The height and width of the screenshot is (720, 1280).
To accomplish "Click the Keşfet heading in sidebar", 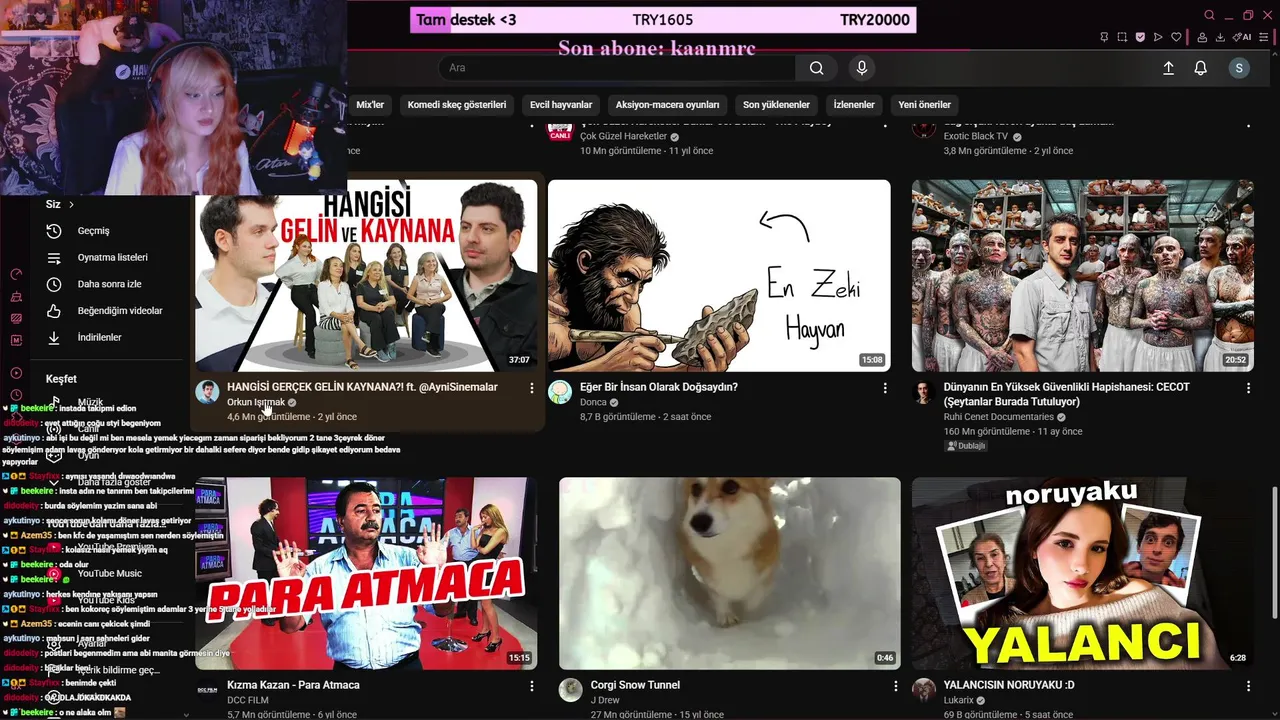I will (x=61, y=379).
